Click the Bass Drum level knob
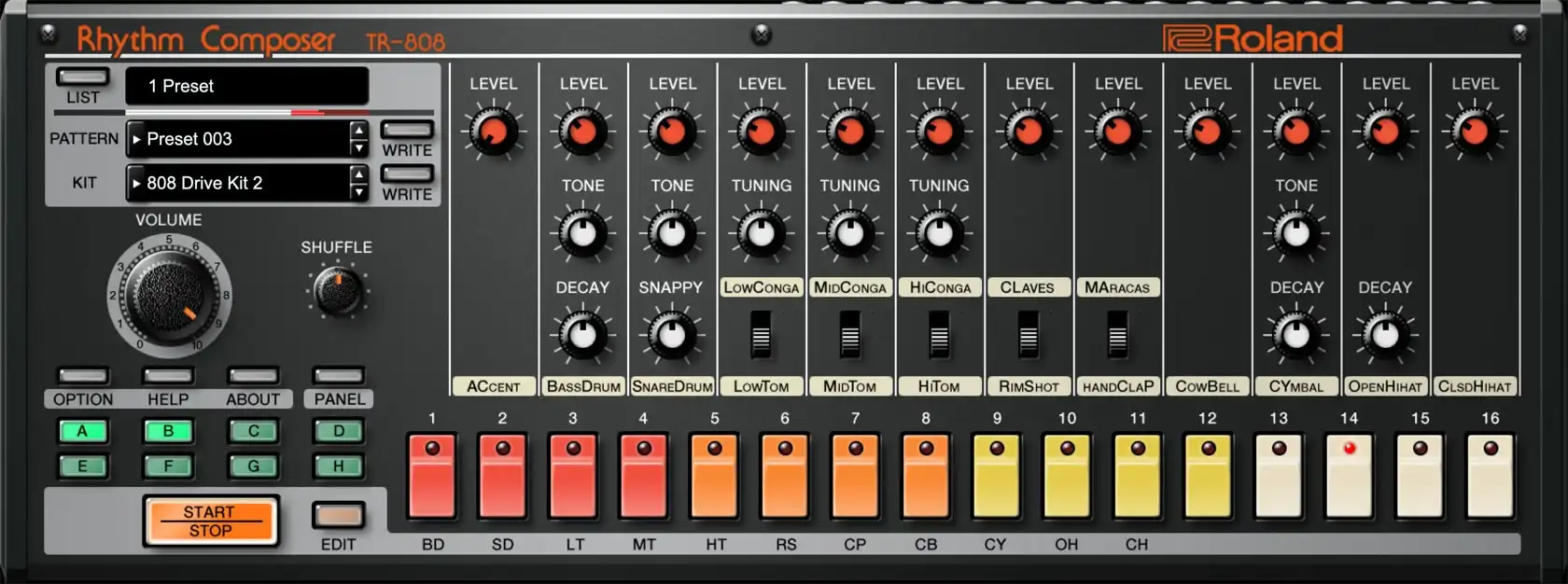 point(582,132)
